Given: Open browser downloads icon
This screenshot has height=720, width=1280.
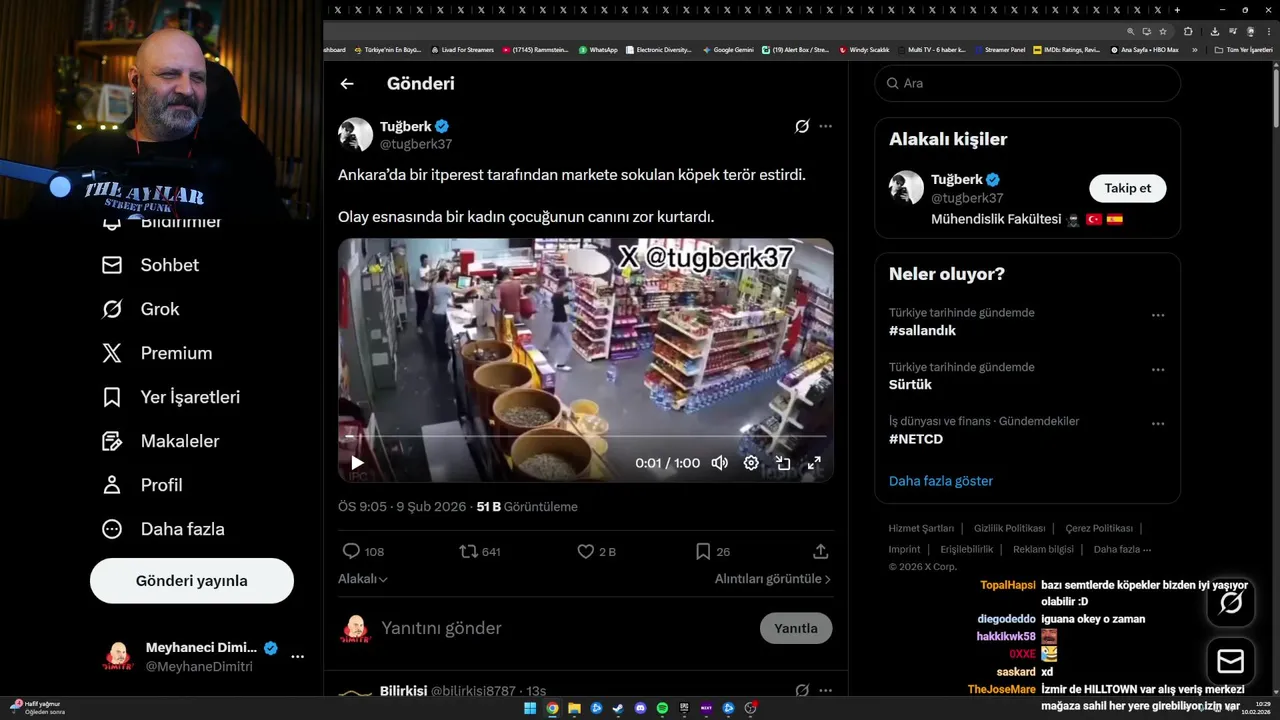Looking at the screenshot, I should coord(1214,31).
